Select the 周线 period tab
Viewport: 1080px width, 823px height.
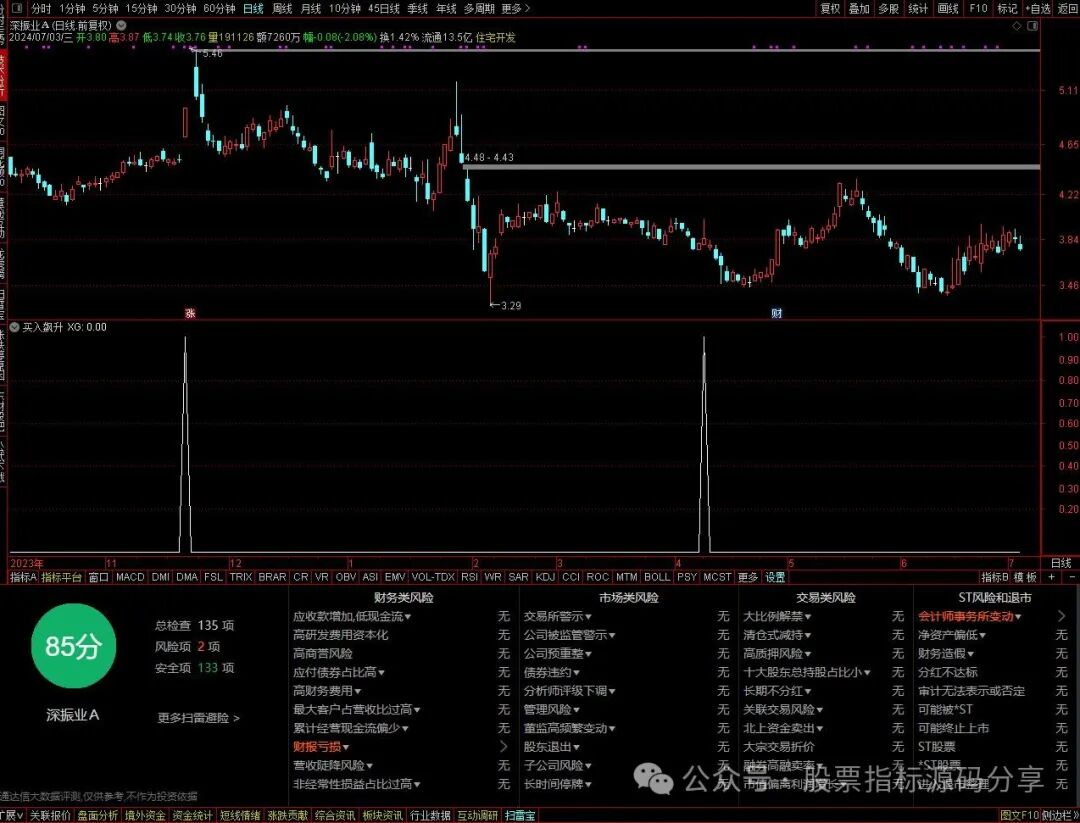pyautogui.click(x=282, y=8)
